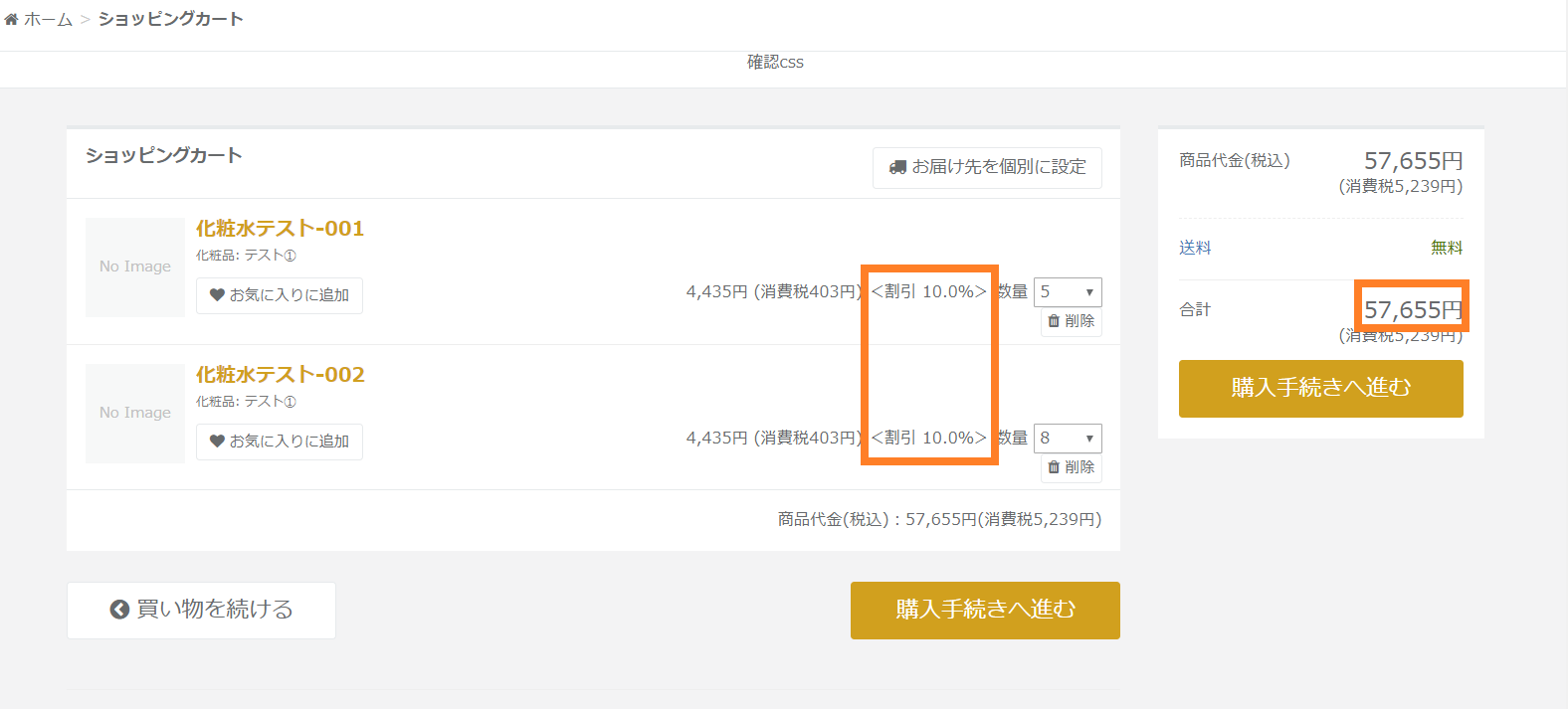
Task: Delete 化粧水テスト-002 using the trash button
Action: (1071, 467)
